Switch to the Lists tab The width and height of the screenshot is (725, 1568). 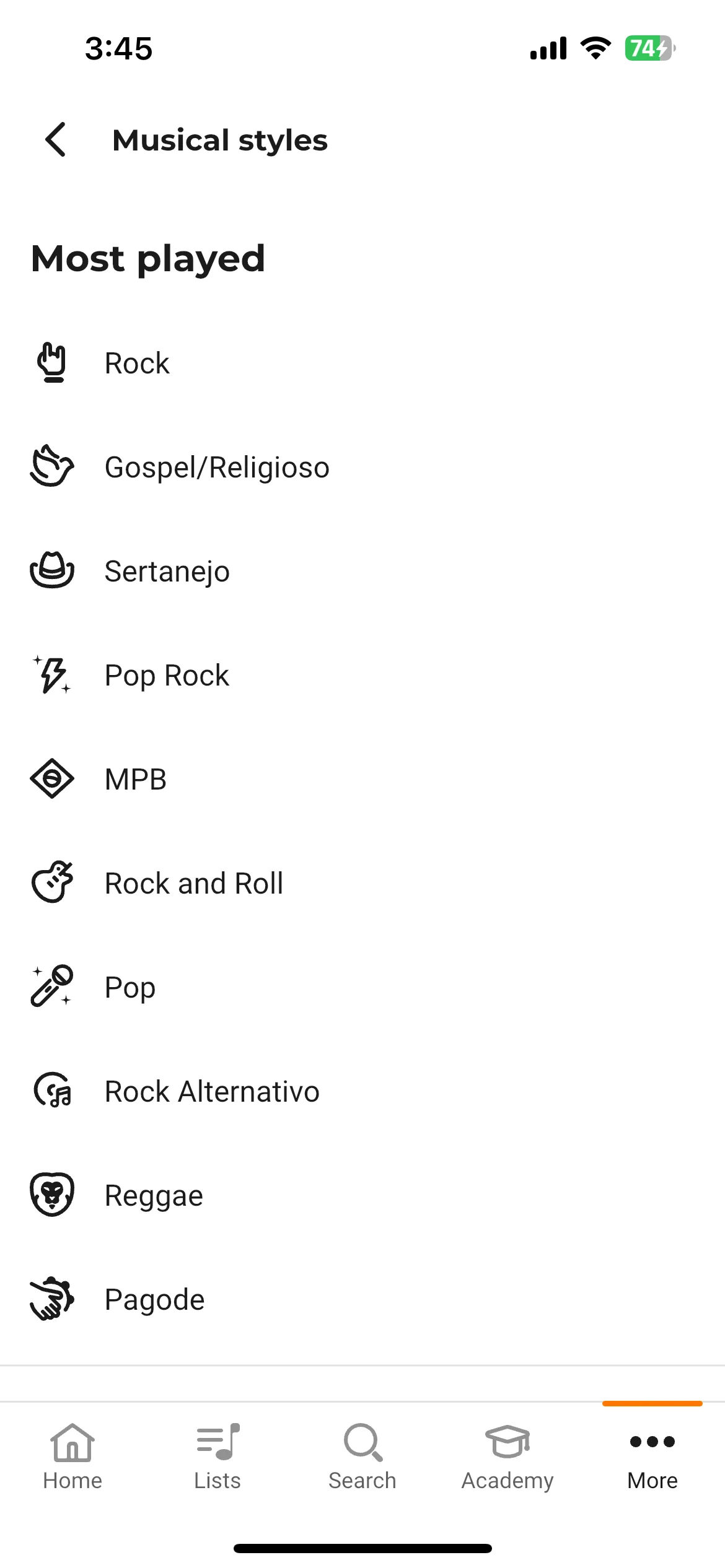click(x=217, y=1458)
